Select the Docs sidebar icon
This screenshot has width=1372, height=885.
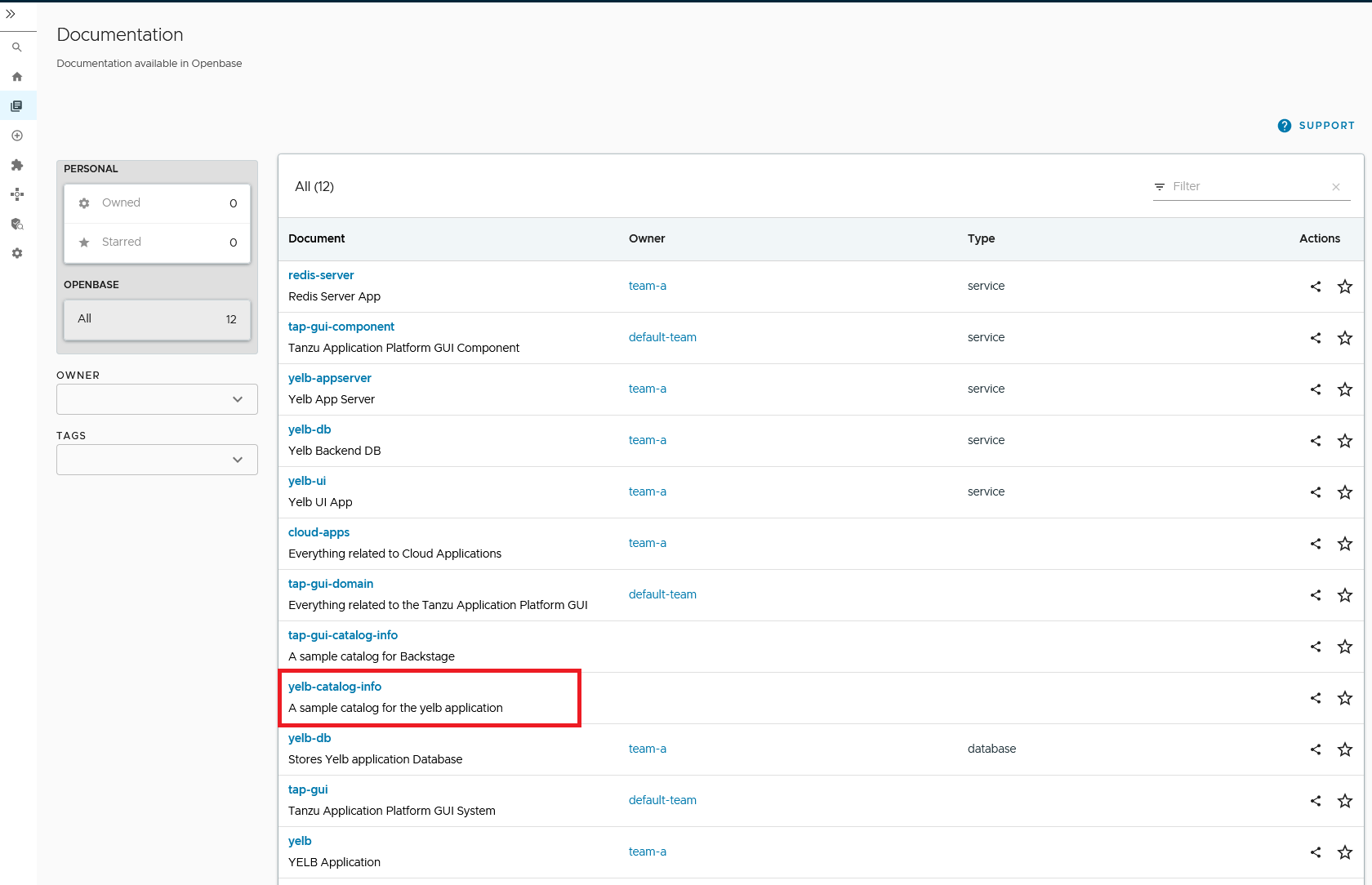coord(17,105)
